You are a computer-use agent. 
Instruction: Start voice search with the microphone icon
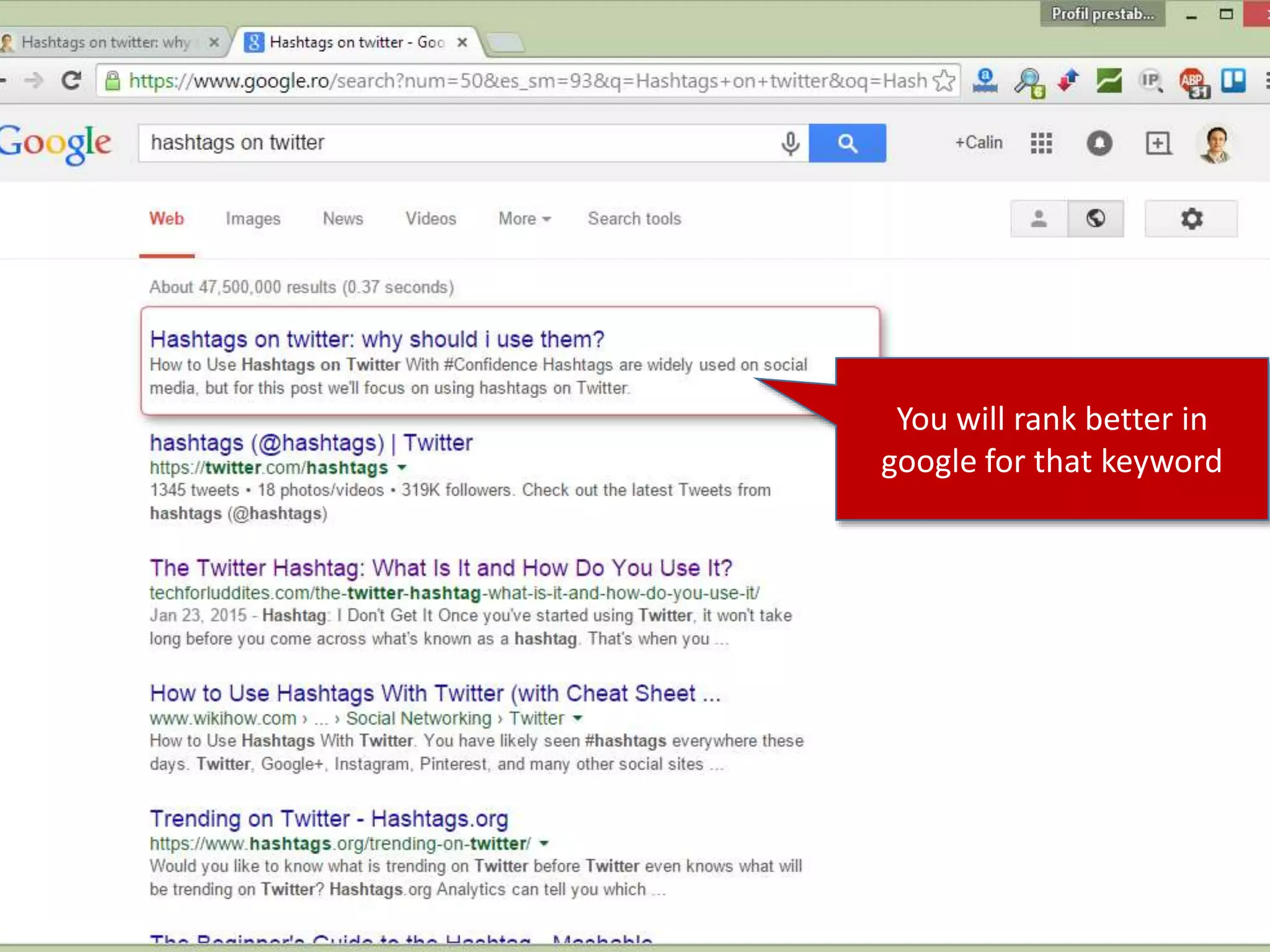[x=790, y=143]
